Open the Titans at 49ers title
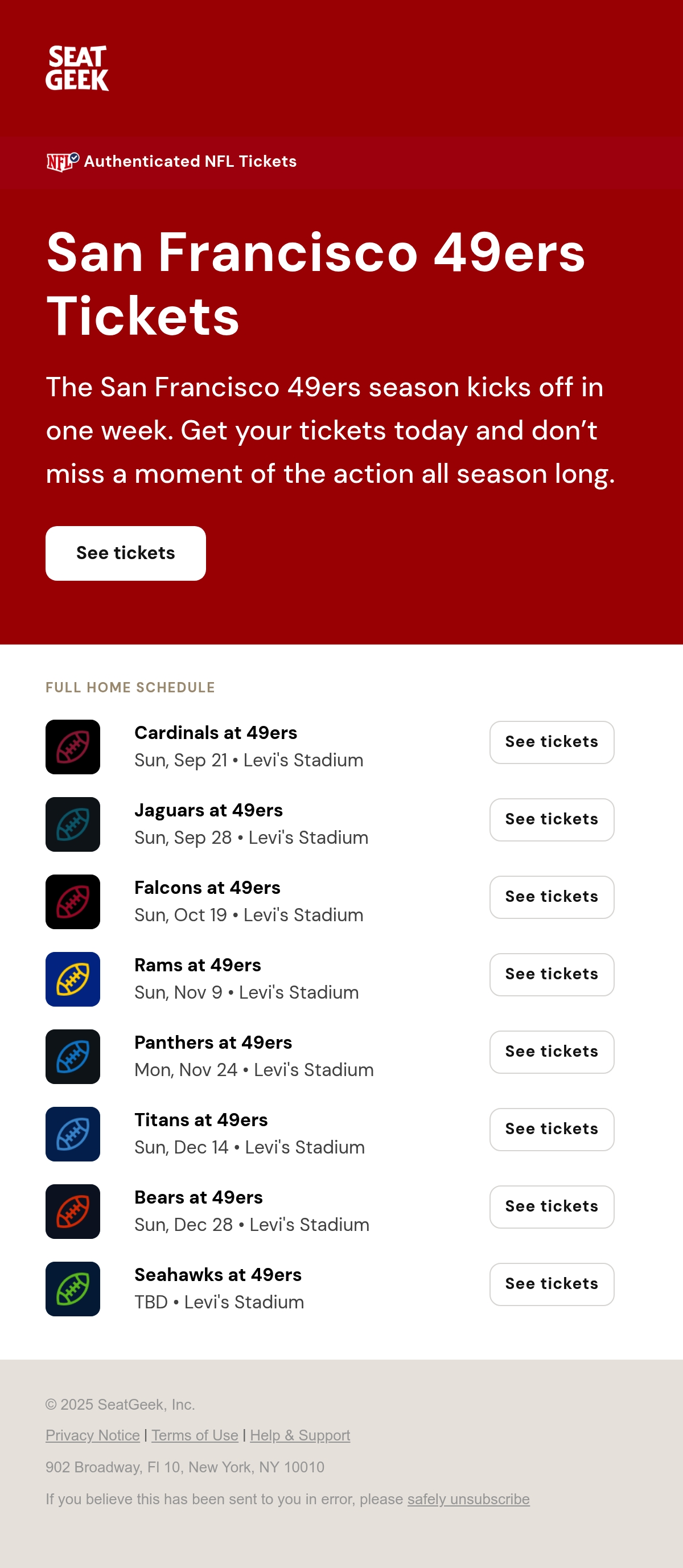Viewport: 683px width, 1568px height. (x=201, y=1119)
